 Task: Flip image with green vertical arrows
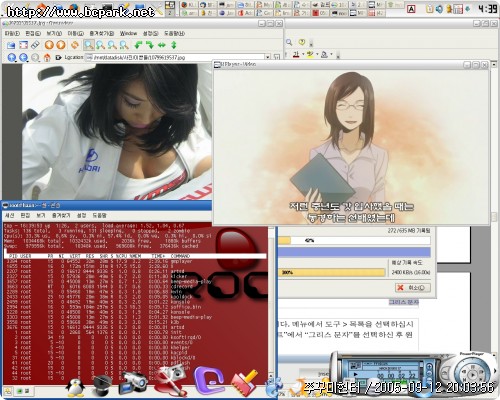[174, 45]
